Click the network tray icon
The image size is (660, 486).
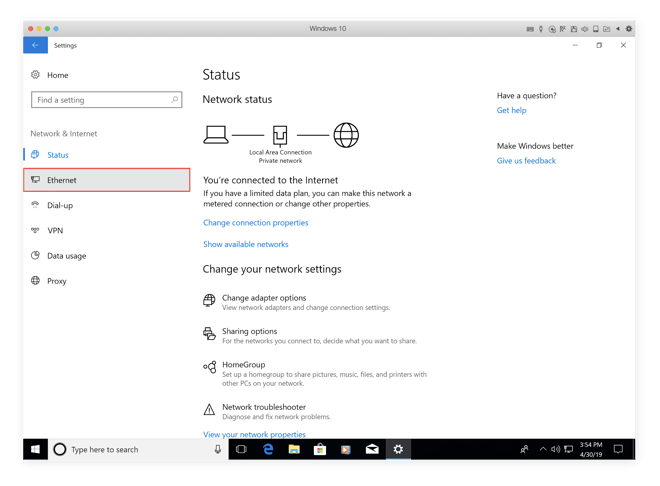(x=568, y=449)
